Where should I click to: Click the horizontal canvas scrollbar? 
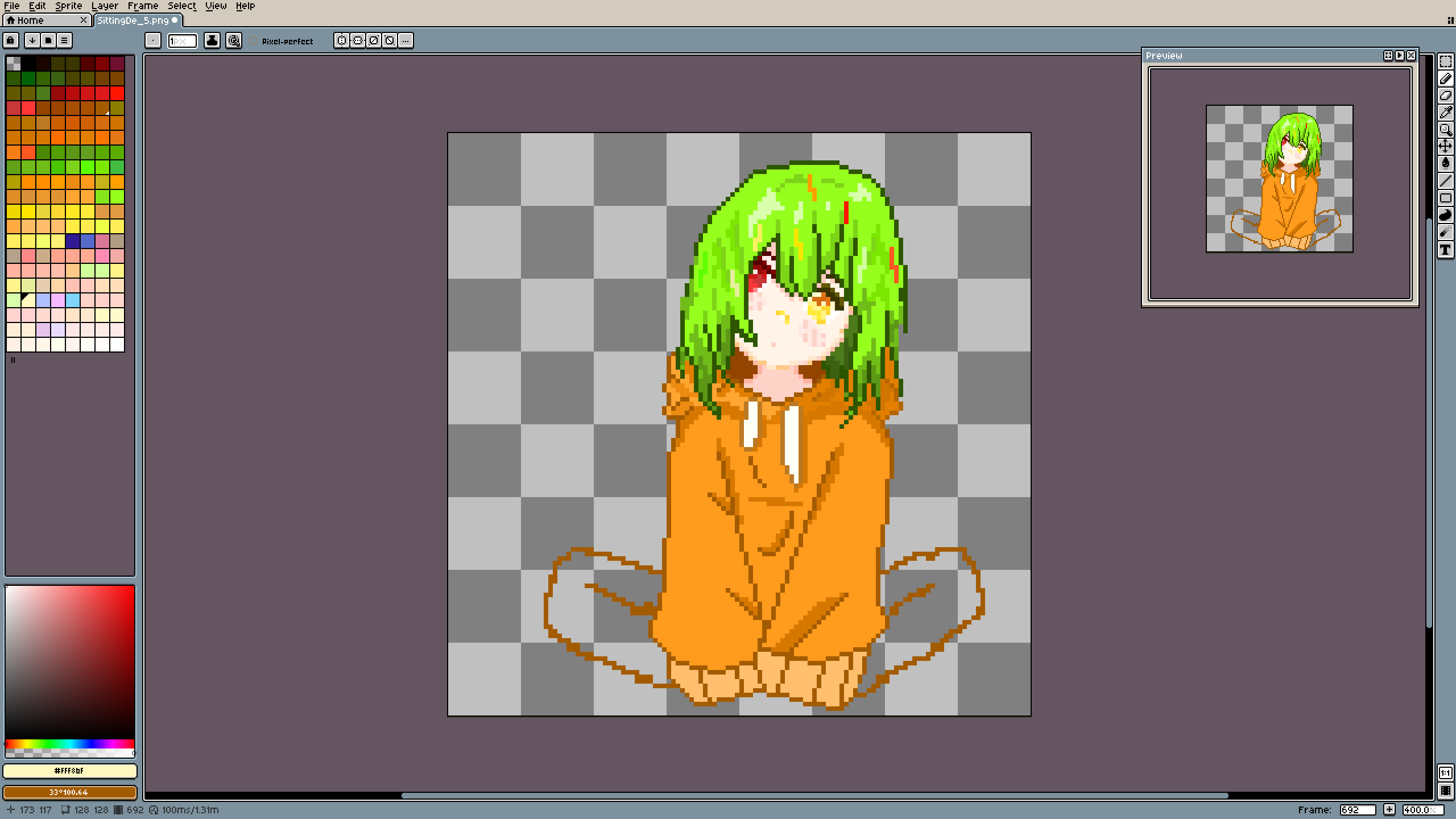(x=814, y=796)
